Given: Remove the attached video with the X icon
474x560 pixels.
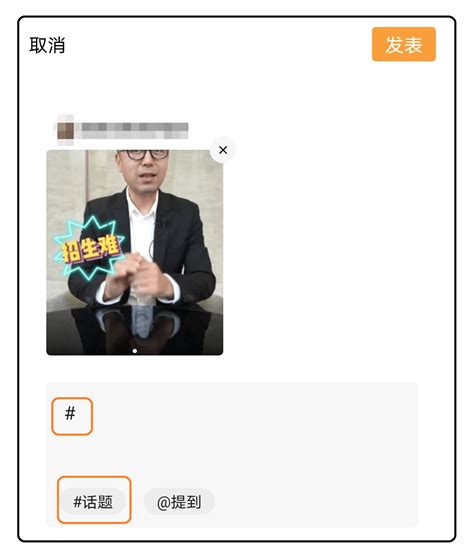Looking at the screenshot, I should (223, 150).
